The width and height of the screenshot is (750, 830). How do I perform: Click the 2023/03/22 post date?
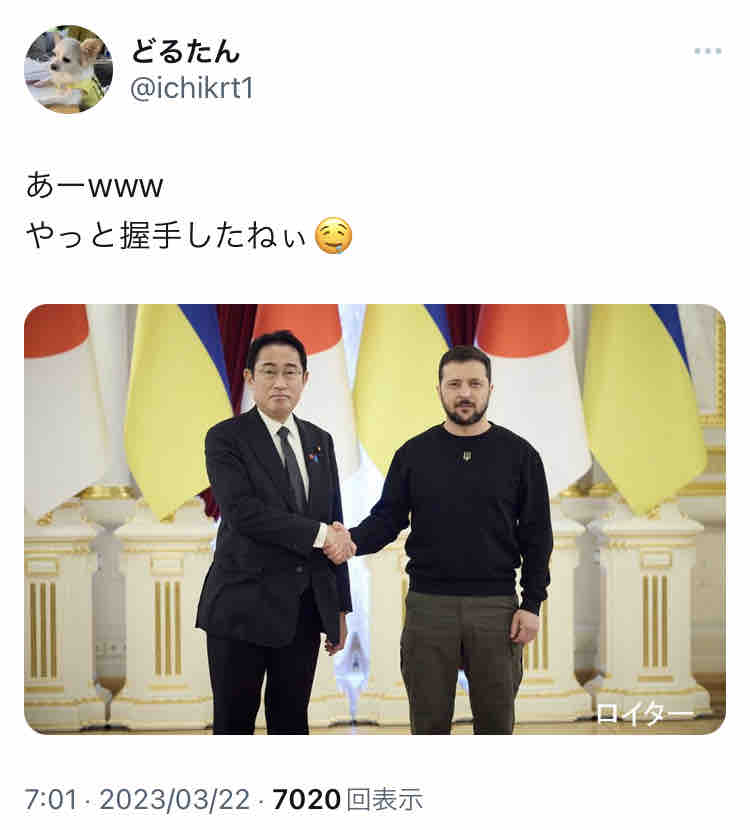[x=174, y=799]
